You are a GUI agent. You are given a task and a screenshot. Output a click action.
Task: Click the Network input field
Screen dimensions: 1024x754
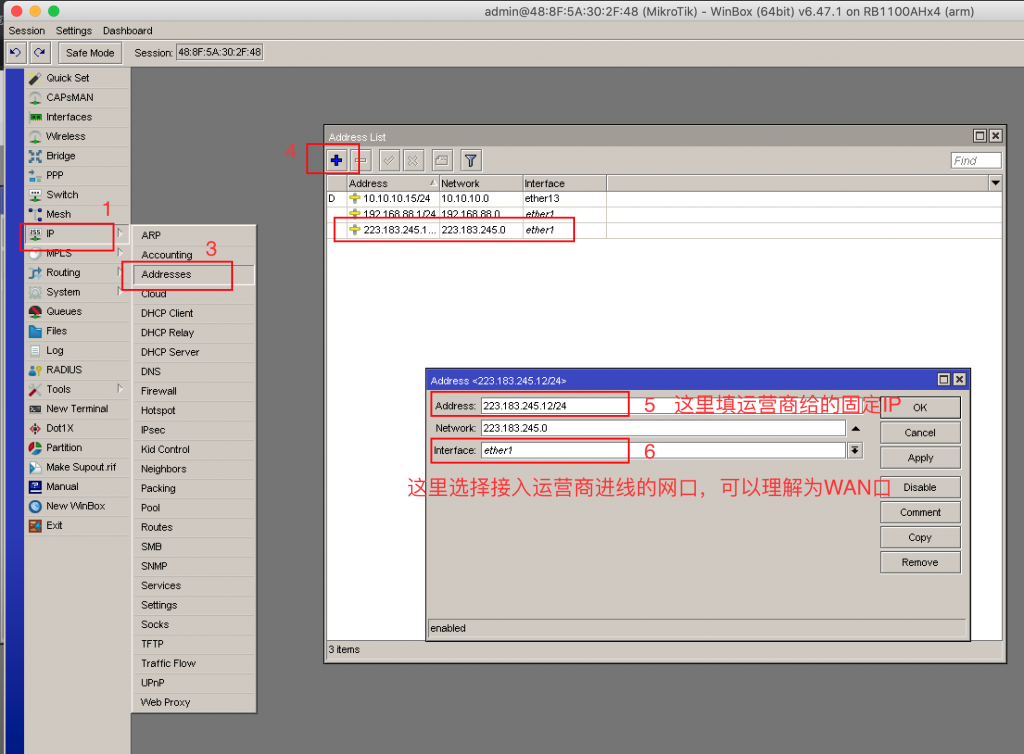[x=663, y=428]
